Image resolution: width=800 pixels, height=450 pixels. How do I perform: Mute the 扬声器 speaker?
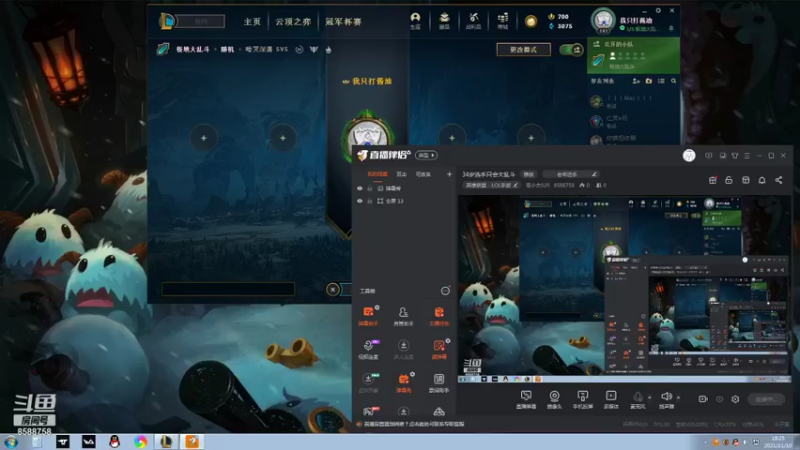pos(666,399)
